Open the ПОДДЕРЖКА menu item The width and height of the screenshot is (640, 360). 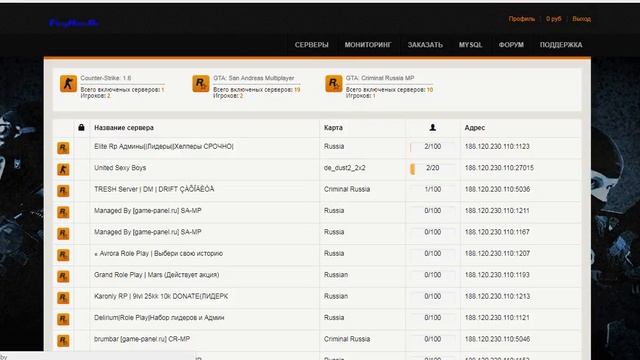pyautogui.click(x=561, y=45)
